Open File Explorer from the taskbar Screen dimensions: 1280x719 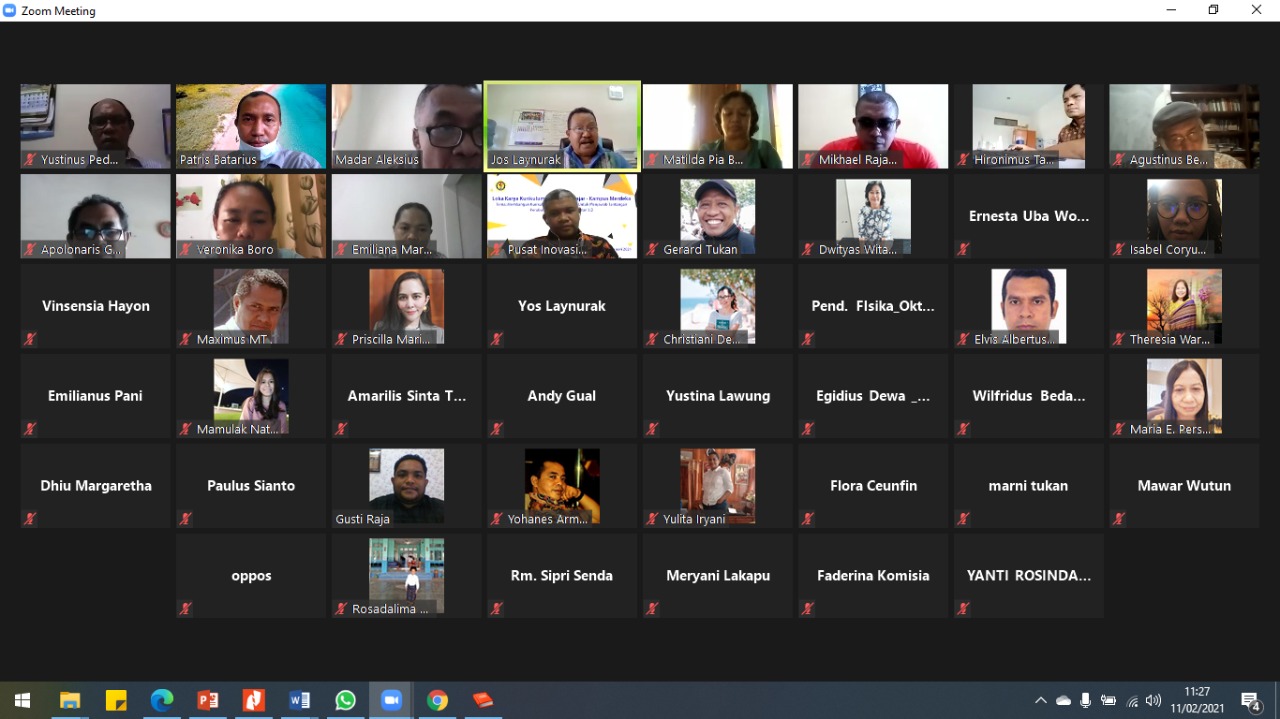(x=69, y=700)
